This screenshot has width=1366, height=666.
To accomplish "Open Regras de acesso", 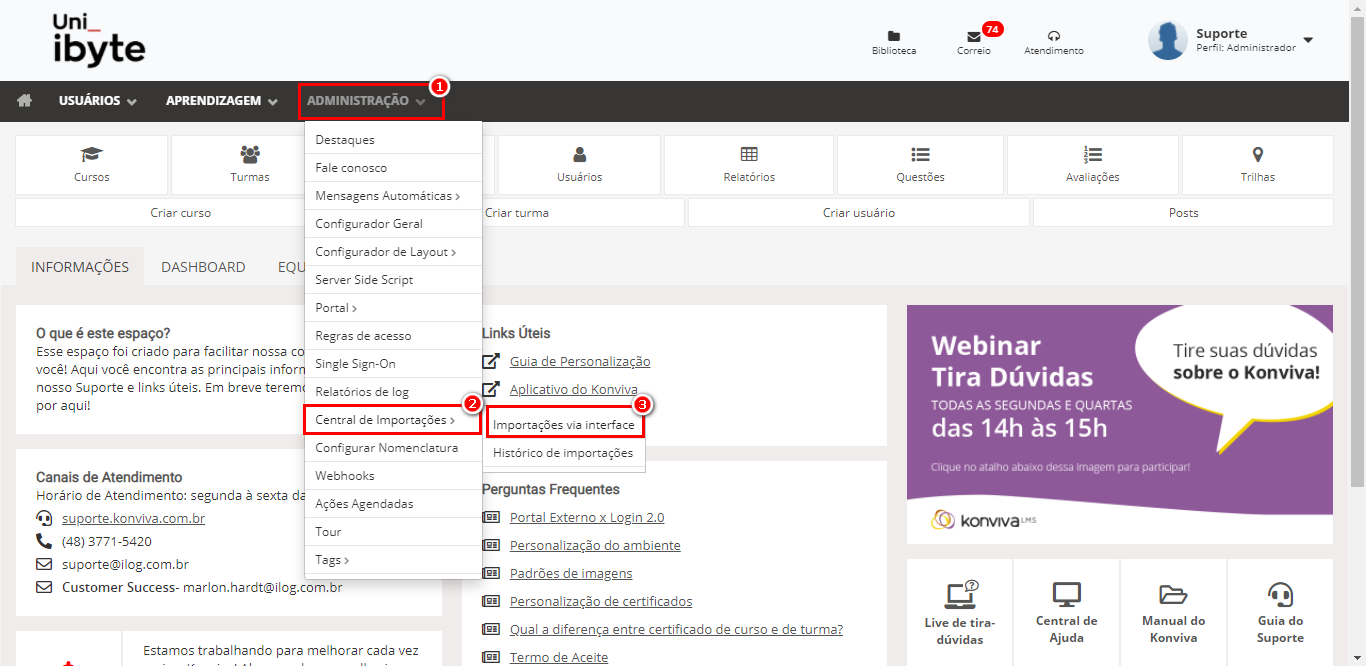I will tap(393, 336).
